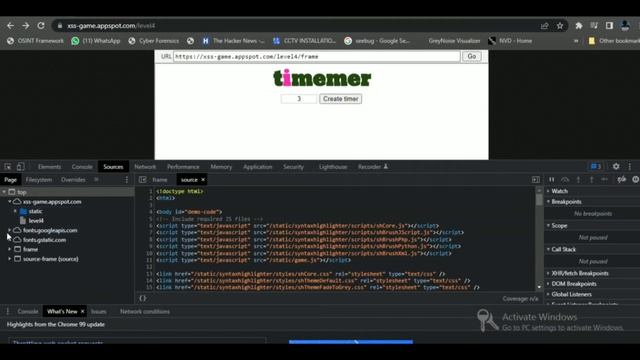This screenshot has width=640, height=360.
Task: Switch to the Memory panel tab
Action: tap(221, 167)
